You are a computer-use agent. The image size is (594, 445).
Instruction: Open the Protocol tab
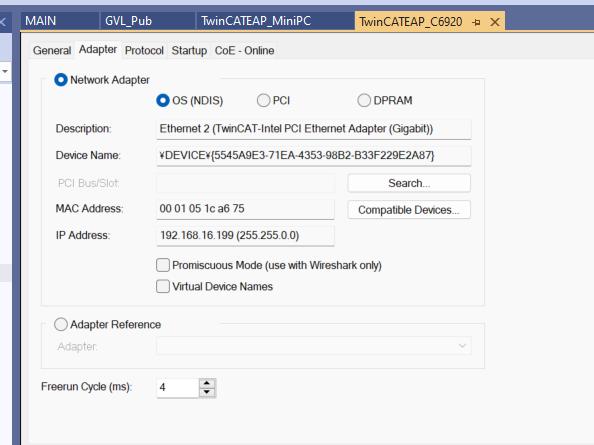[144, 50]
